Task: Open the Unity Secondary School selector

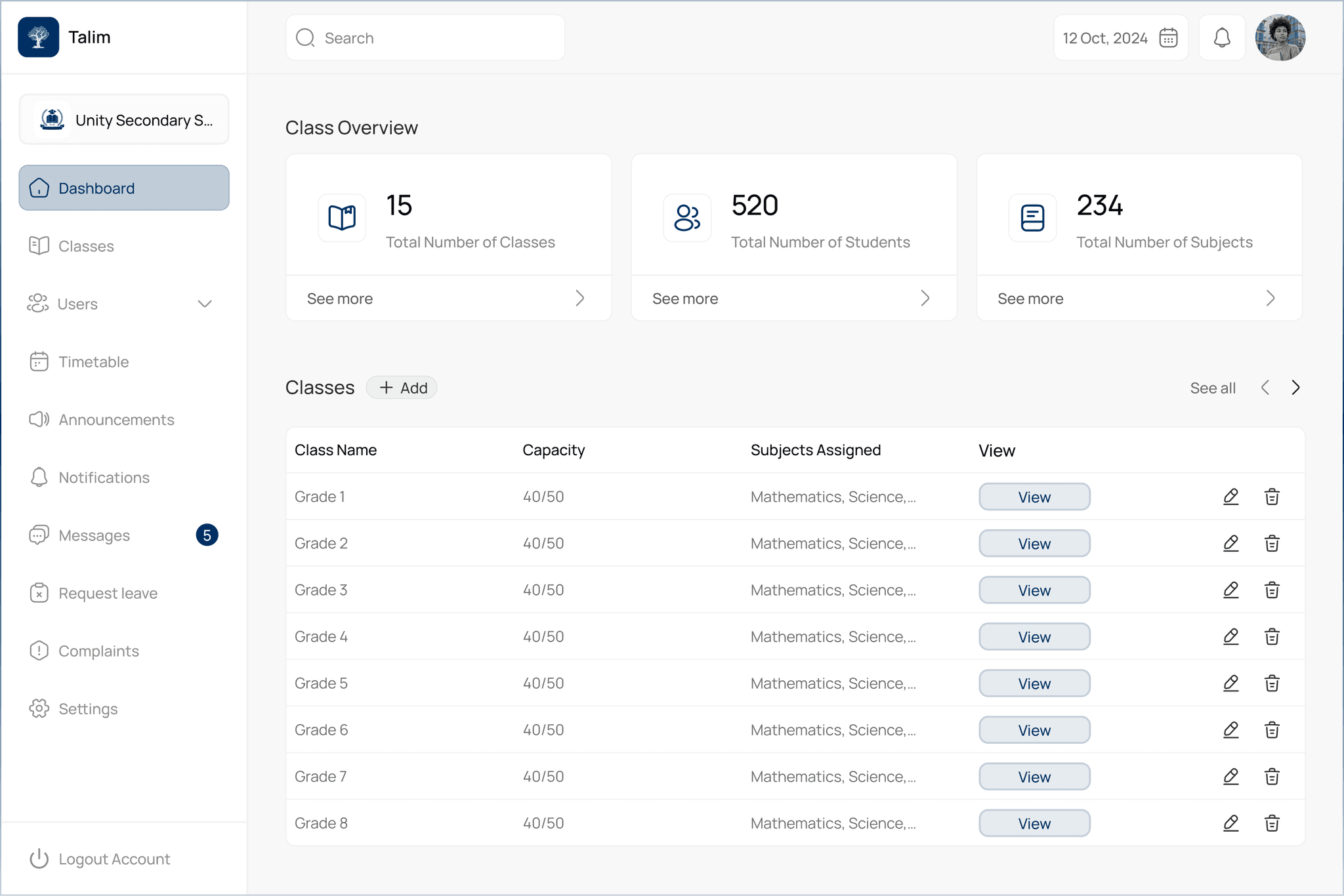Action: 124,120
